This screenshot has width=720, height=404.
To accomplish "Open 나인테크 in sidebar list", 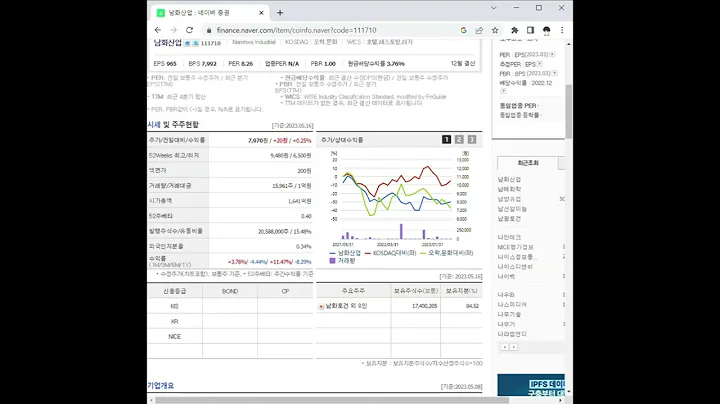I will click(509, 237).
